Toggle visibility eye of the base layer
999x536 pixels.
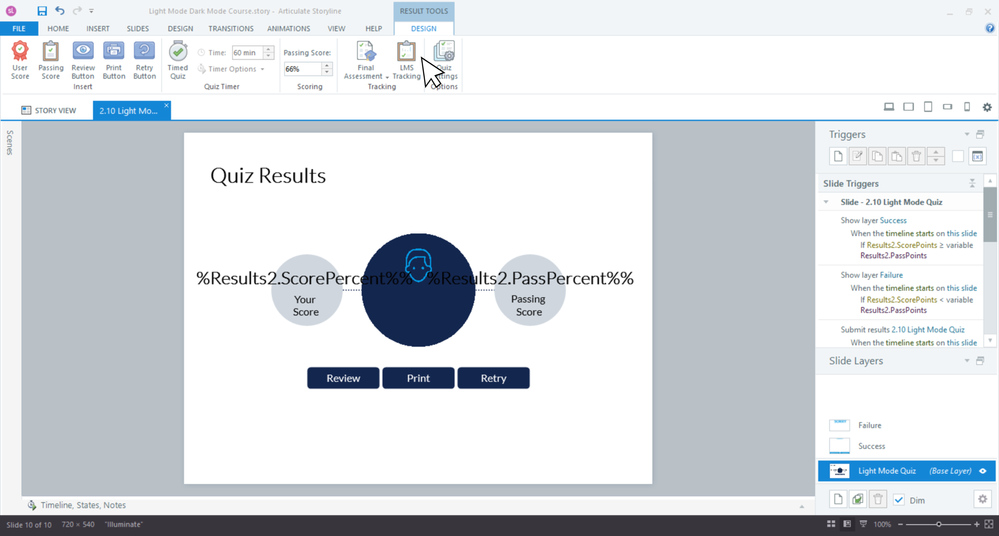click(x=983, y=471)
